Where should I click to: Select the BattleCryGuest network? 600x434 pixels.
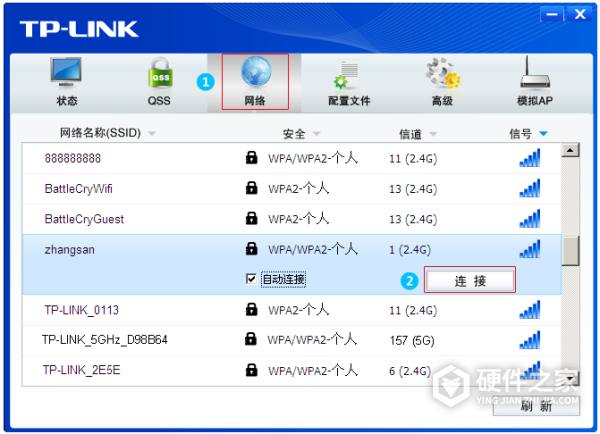(84, 219)
